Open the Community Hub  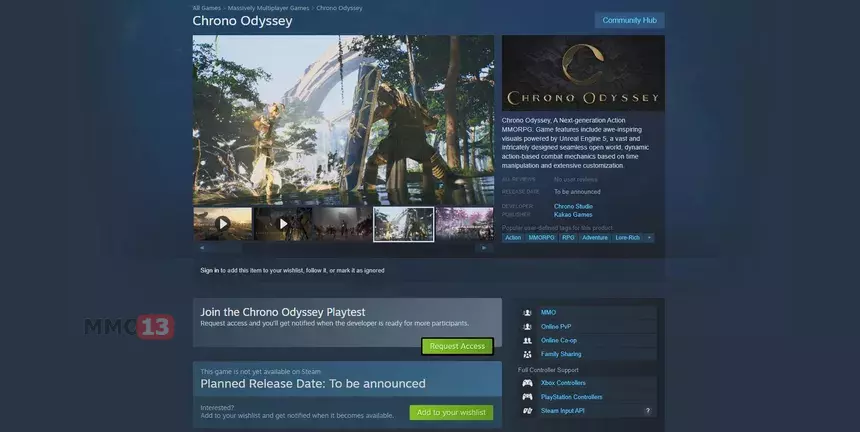click(x=629, y=20)
